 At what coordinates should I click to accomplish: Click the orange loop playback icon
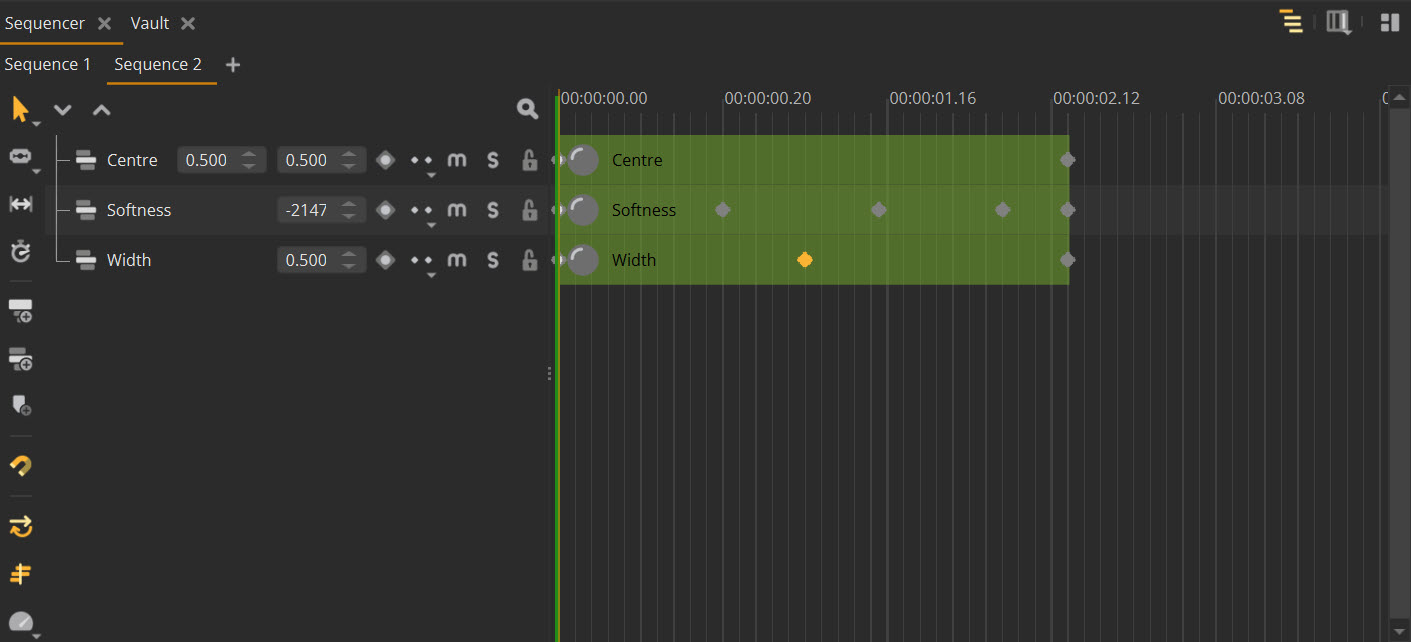[x=20, y=525]
